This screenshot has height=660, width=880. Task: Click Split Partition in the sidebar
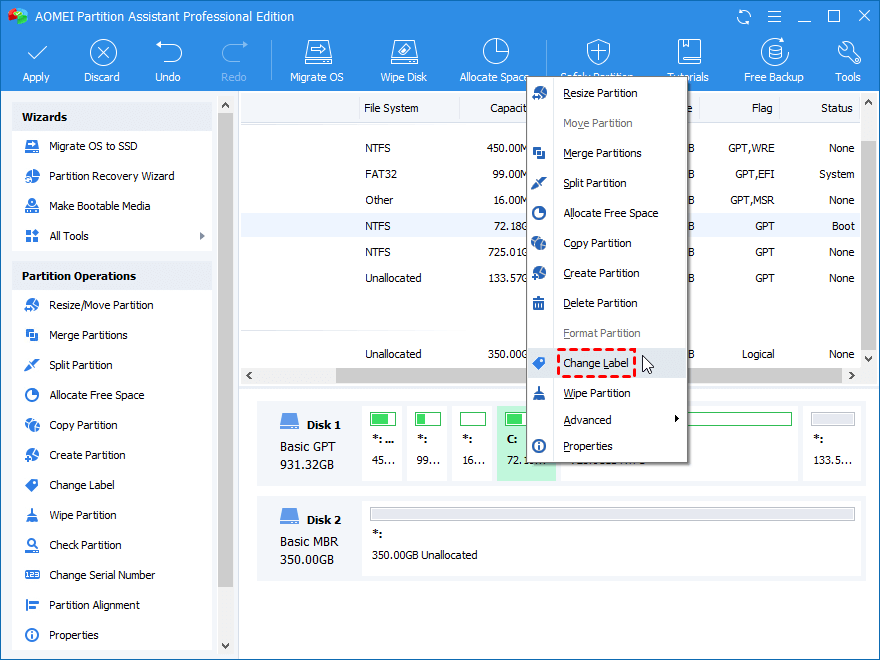81,365
